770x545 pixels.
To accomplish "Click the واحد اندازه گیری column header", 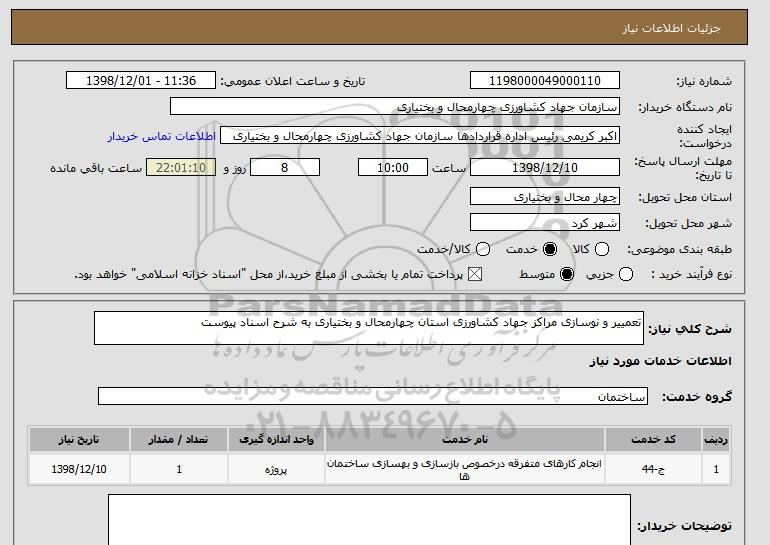I will point(276,439).
